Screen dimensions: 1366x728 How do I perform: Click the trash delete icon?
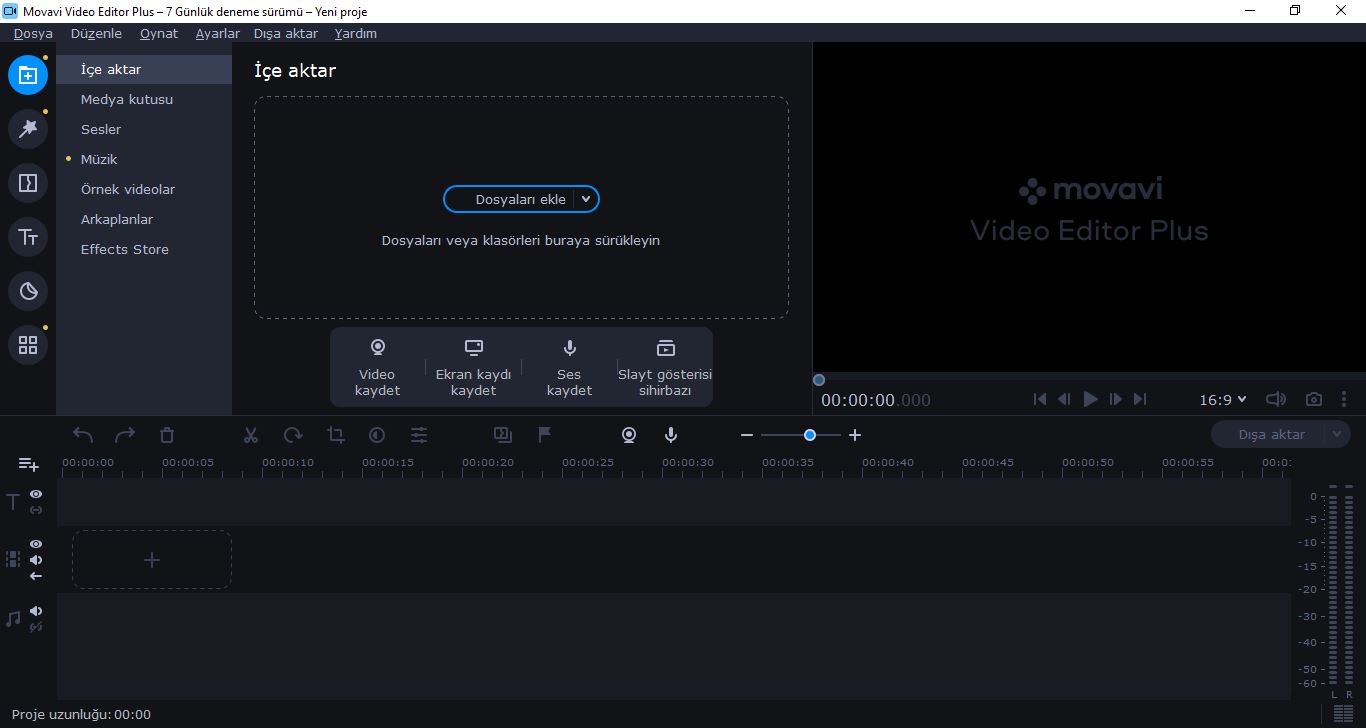click(167, 435)
